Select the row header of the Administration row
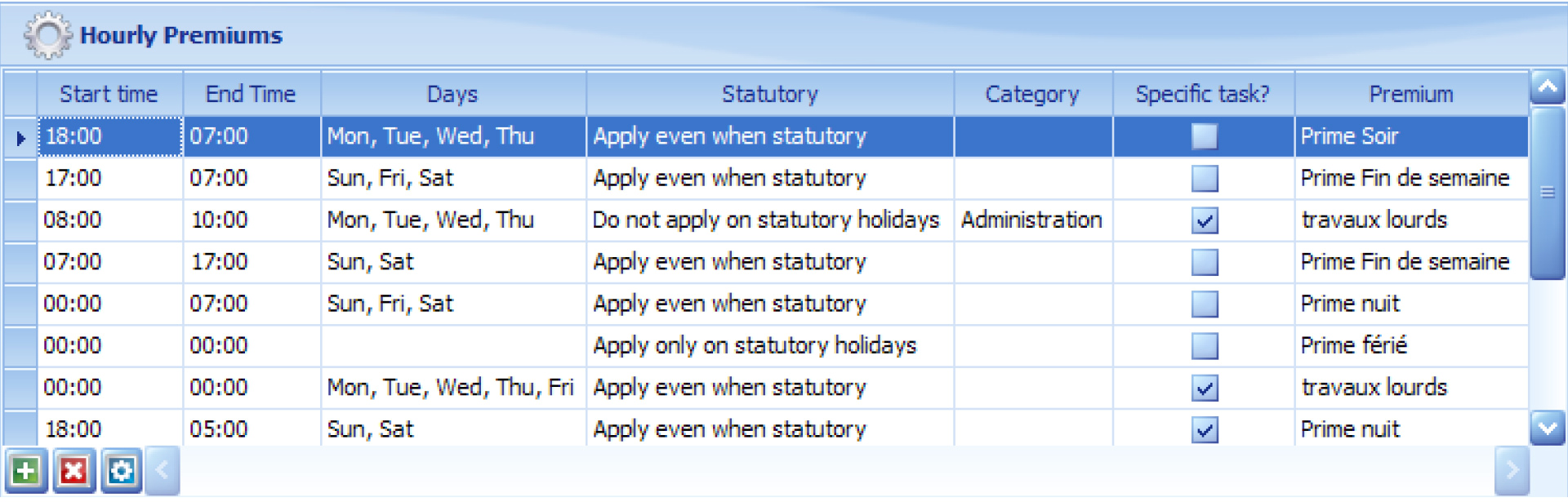1568x502 pixels. coord(20,220)
